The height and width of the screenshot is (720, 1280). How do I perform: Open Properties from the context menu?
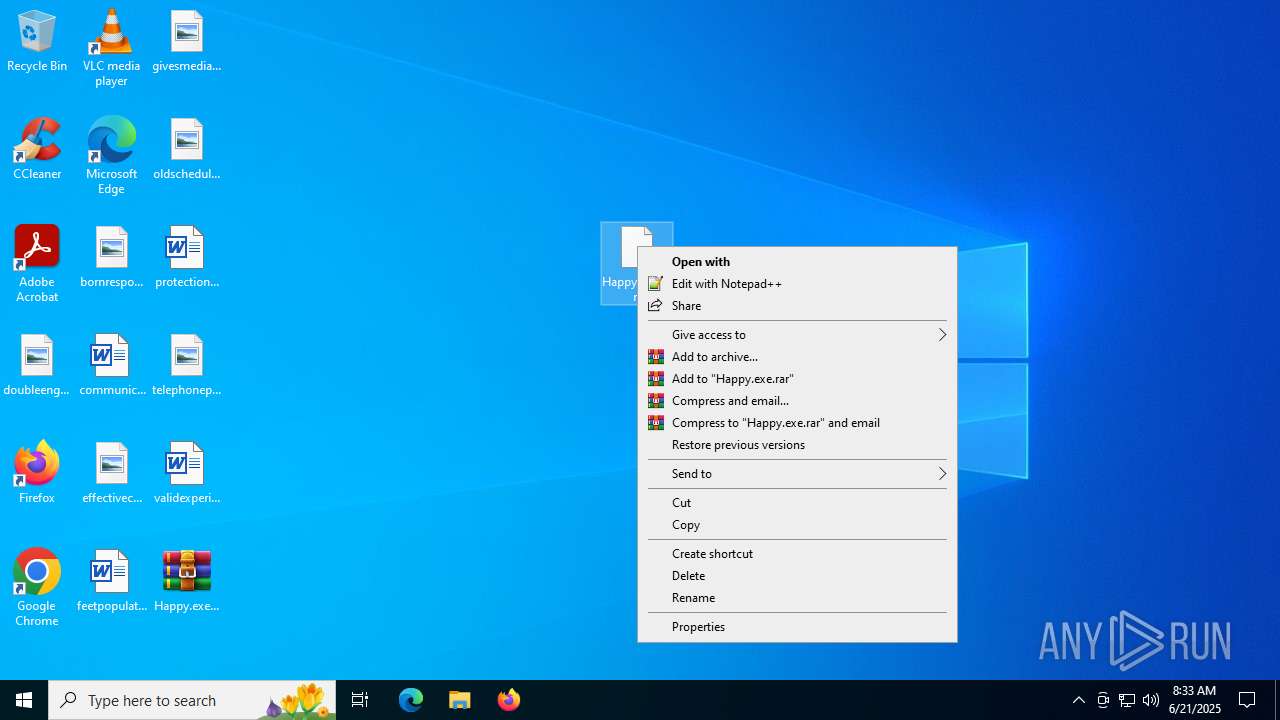coord(797,627)
